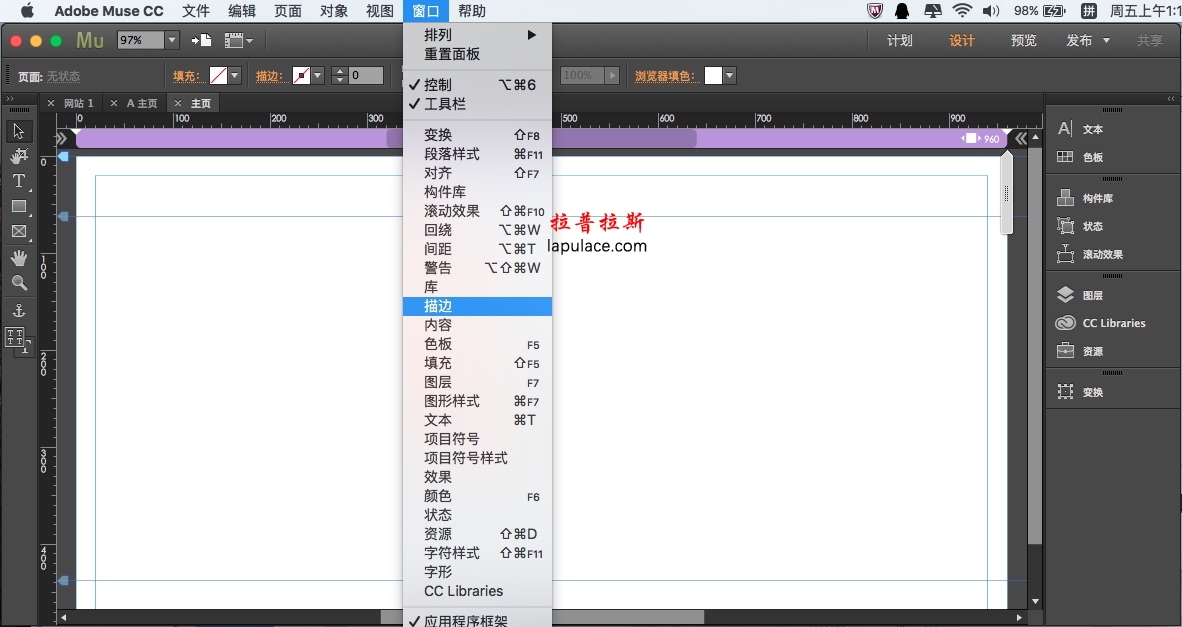Screen dimensions: 1182x627
Task: Switch to 设计 view
Action: [962, 41]
